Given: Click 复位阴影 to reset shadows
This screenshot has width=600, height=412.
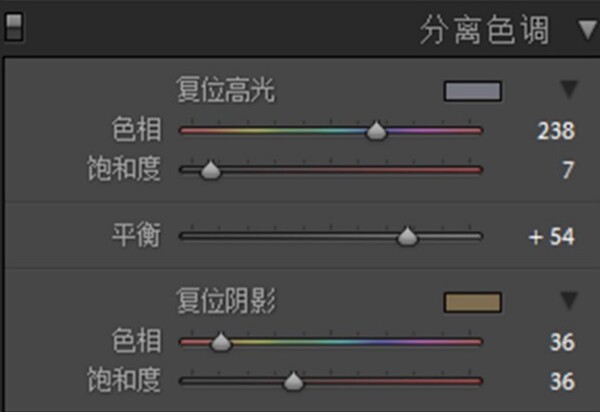Looking at the screenshot, I should point(225,301).
